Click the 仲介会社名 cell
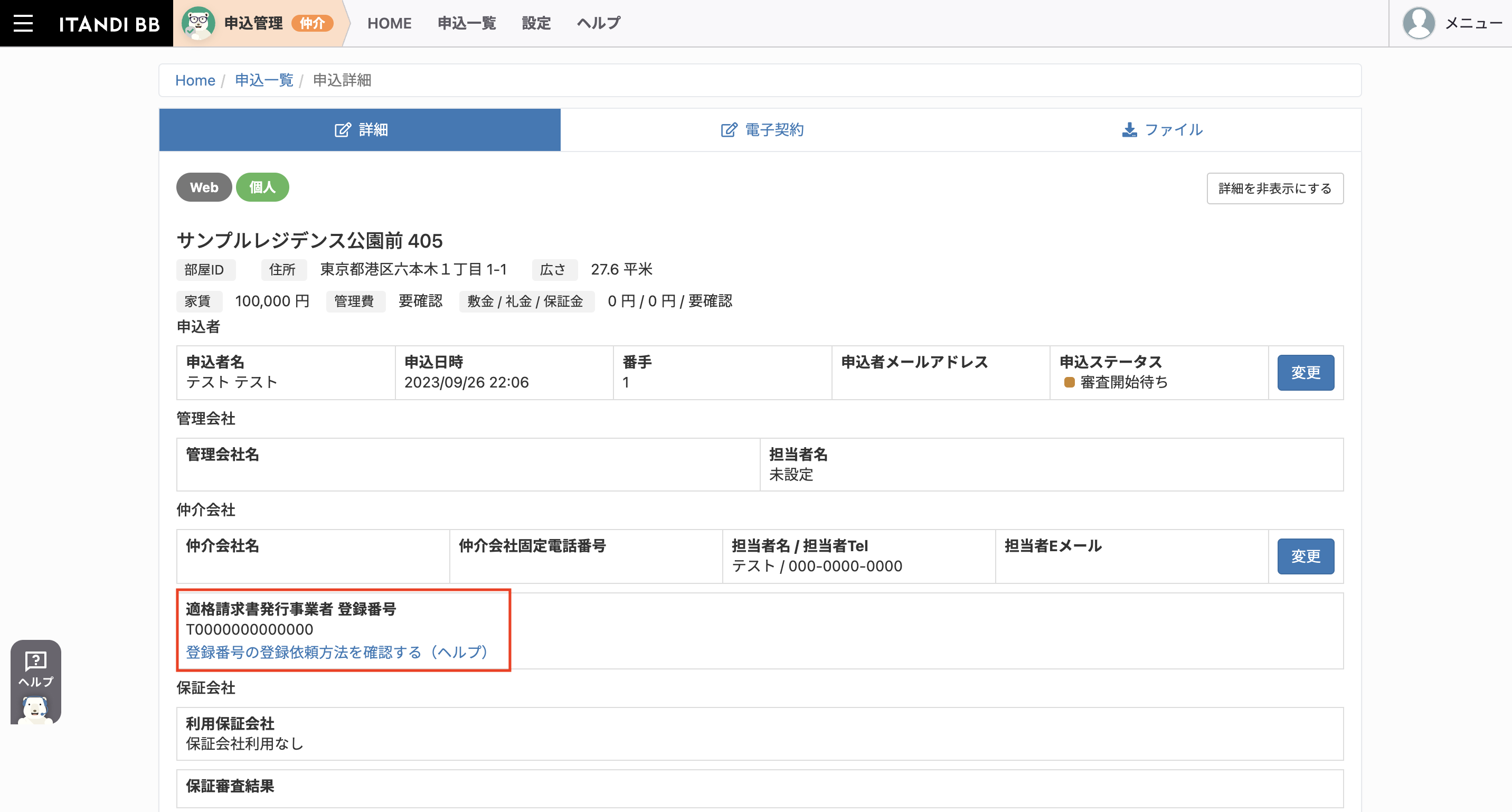Viewport: 1512px width, 812px height. tap(313, 556)
